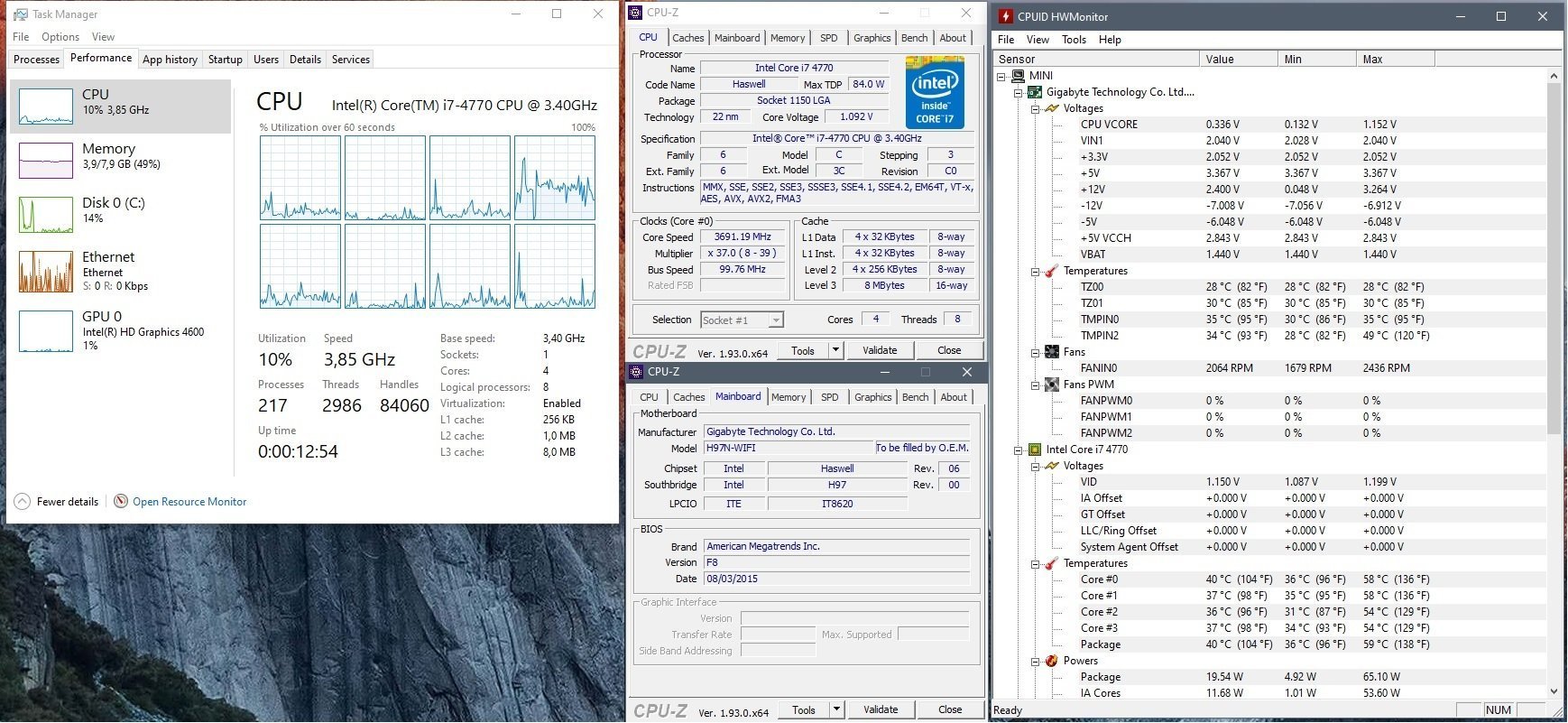Click the upper CPU-Z window title icon

[636, 13]
